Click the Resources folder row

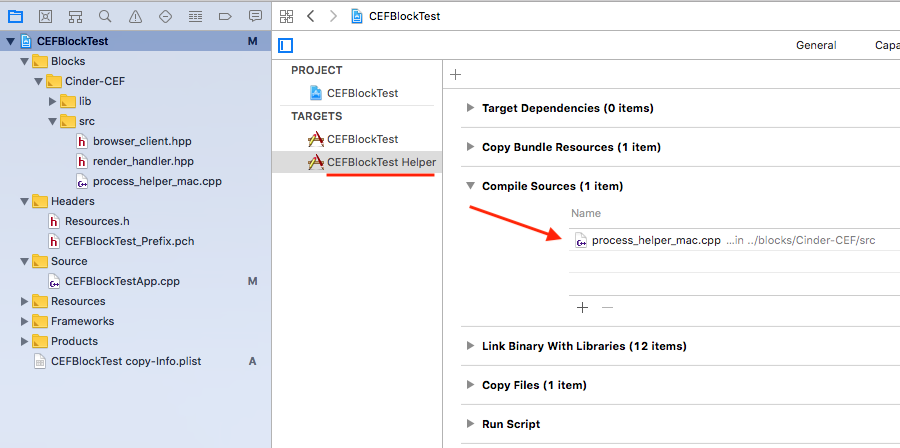tap(135, 301)
